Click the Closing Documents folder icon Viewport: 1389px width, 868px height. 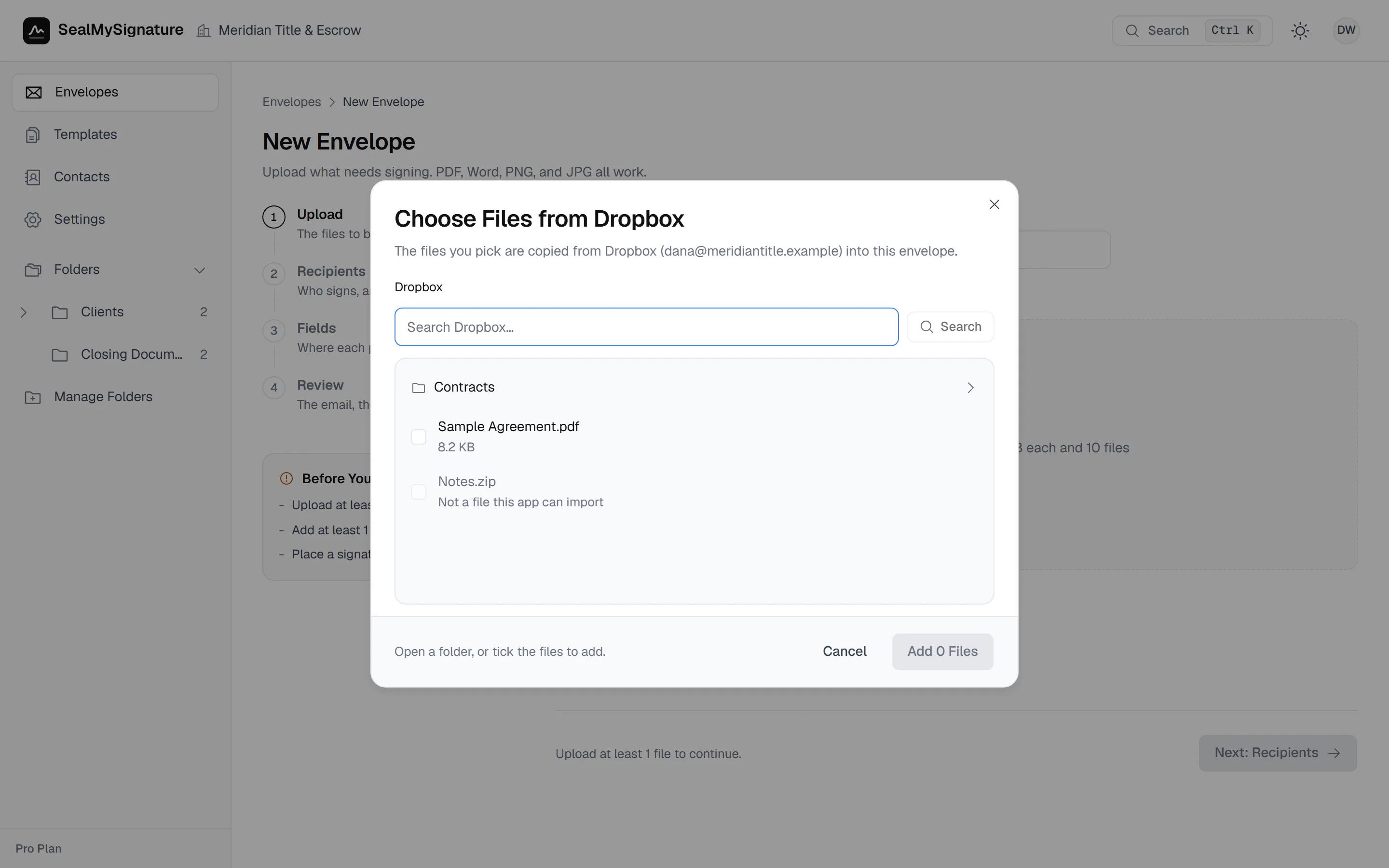60,355
